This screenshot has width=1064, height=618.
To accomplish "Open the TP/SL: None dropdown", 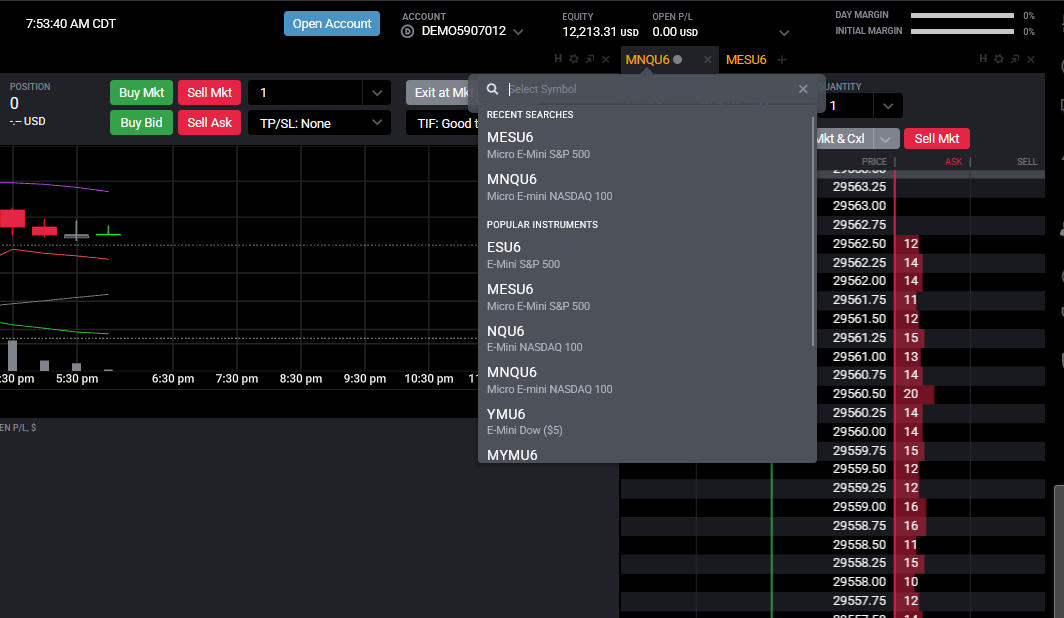I will click(319, 123).
